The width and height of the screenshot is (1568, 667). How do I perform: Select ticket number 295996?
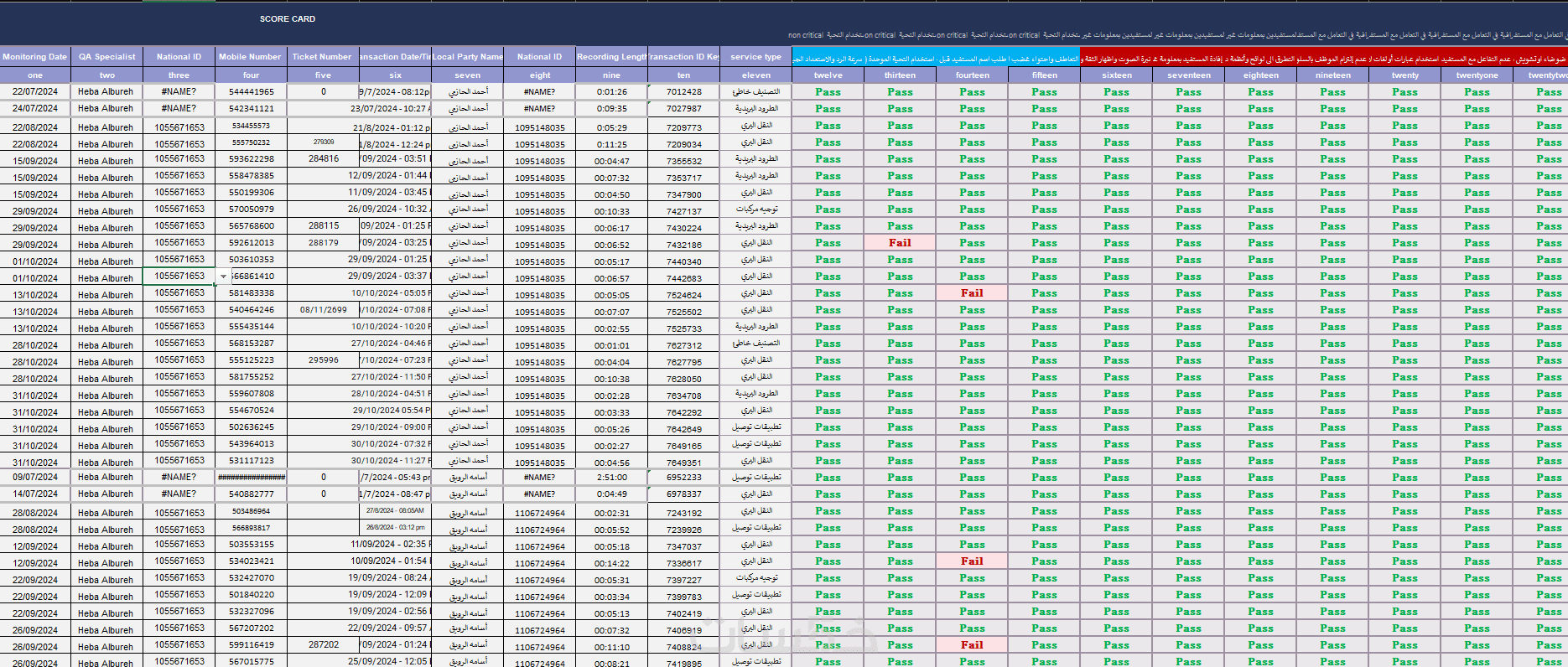[323, 360]
